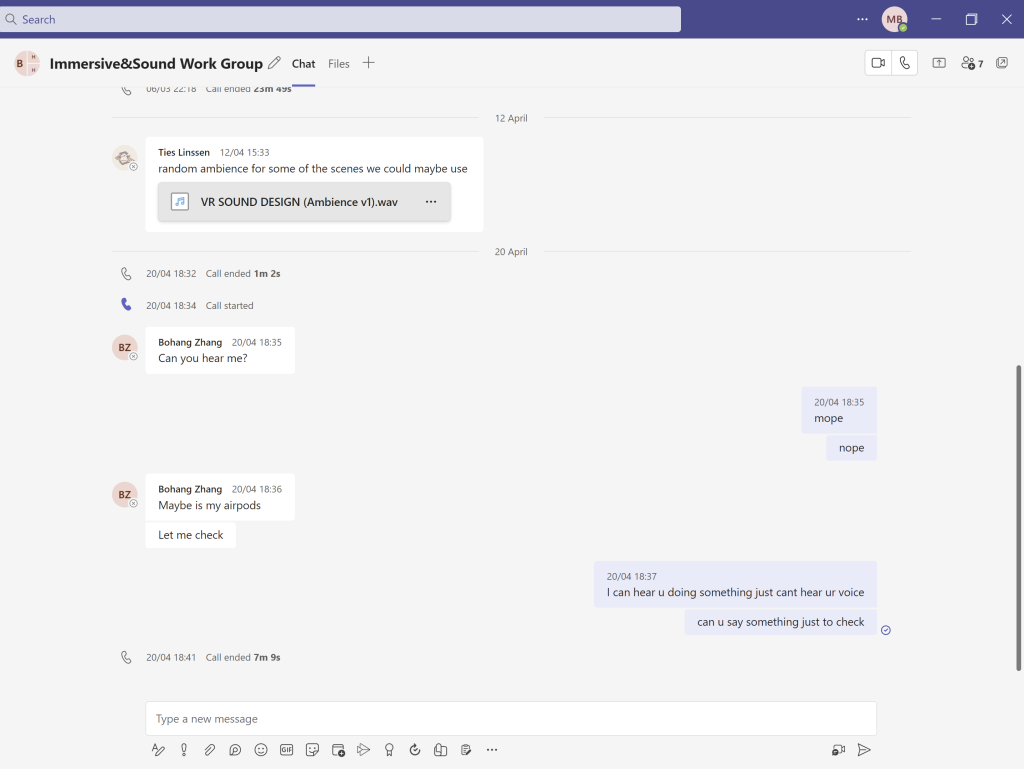Open the GIF picker
1024x769 pixels.
click(x=287, y=750)
